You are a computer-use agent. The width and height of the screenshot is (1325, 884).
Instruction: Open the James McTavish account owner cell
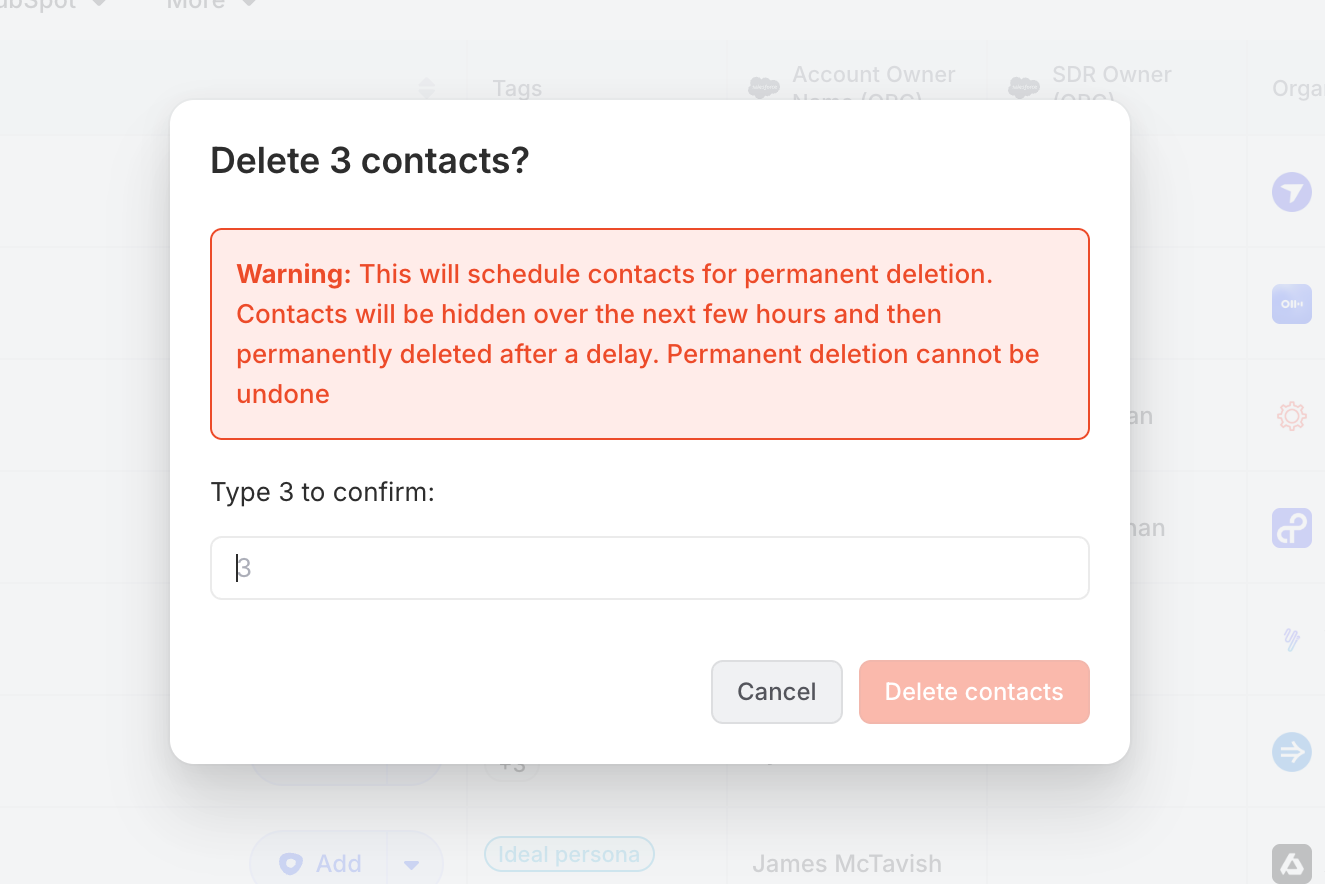coord(846,864)
